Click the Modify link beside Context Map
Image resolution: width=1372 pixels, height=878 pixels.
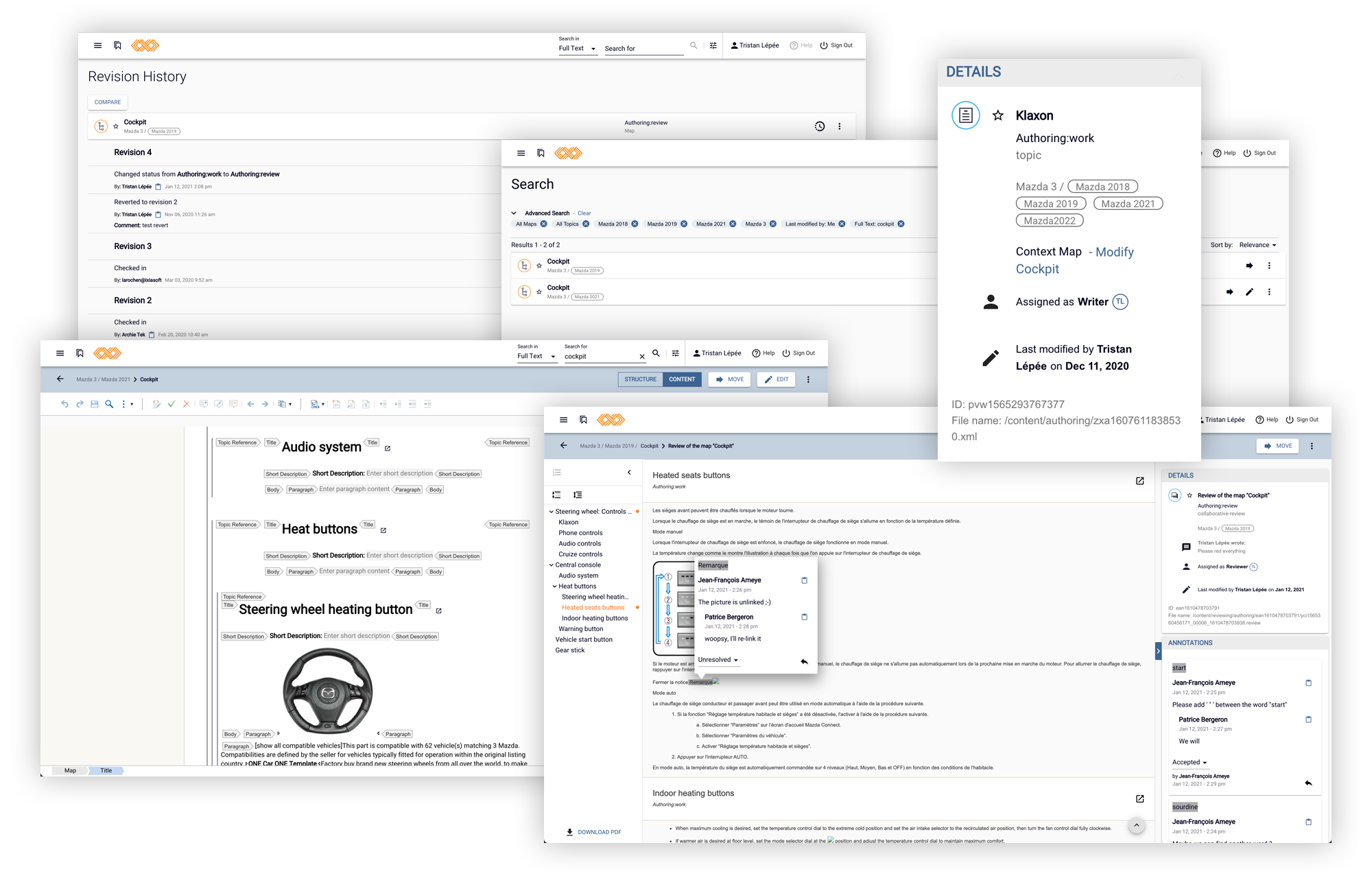pyautogui.click(x=1115, y=252)
